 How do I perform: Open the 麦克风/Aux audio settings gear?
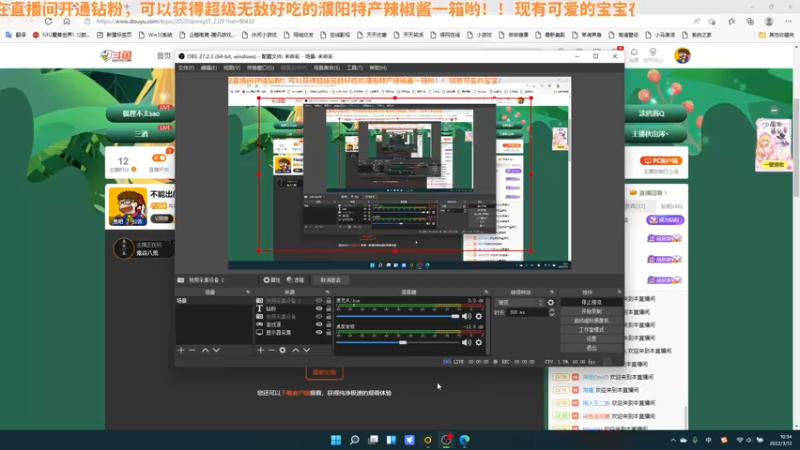pos(479,316)
